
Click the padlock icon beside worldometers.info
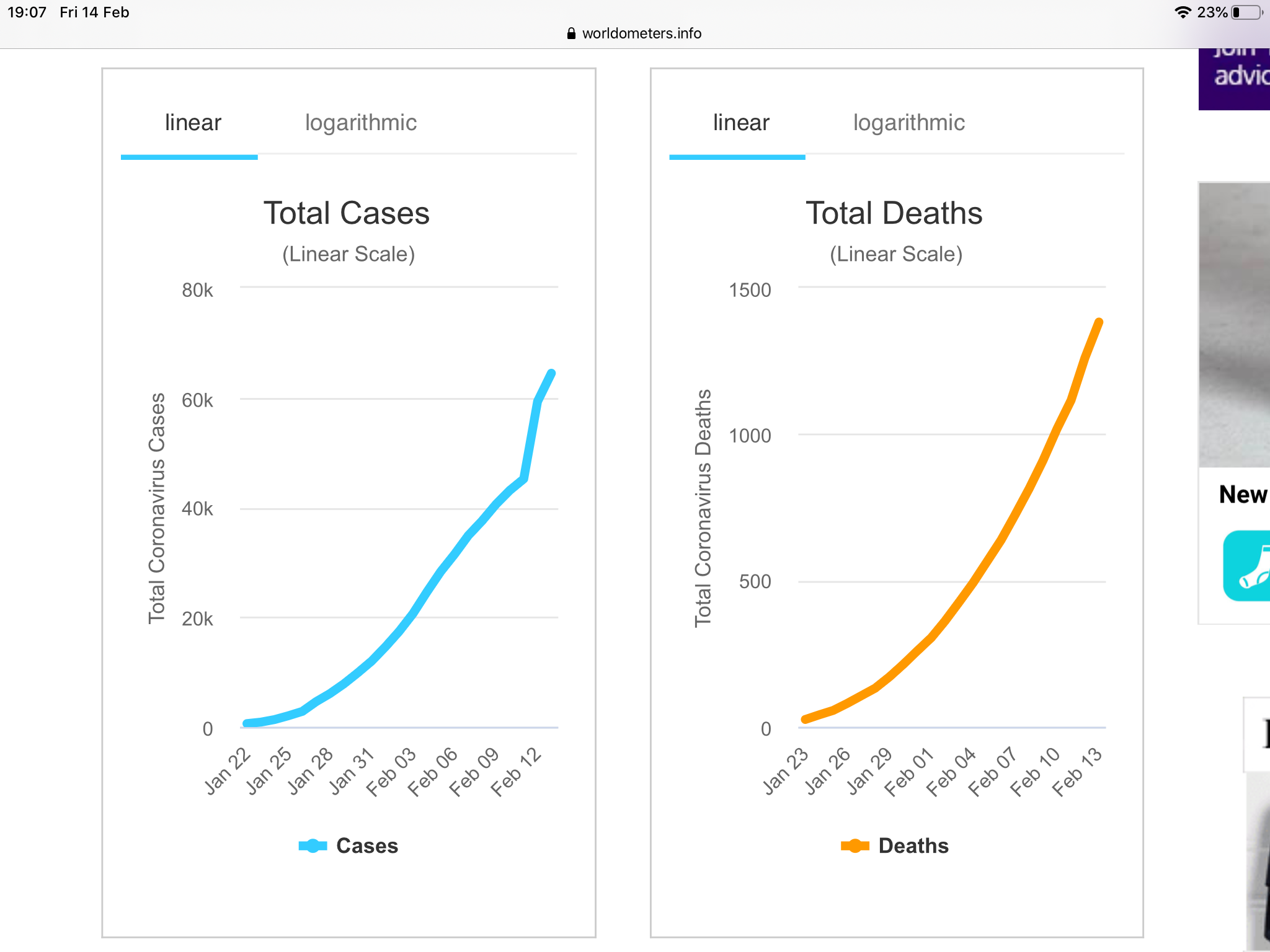[571, 33]
